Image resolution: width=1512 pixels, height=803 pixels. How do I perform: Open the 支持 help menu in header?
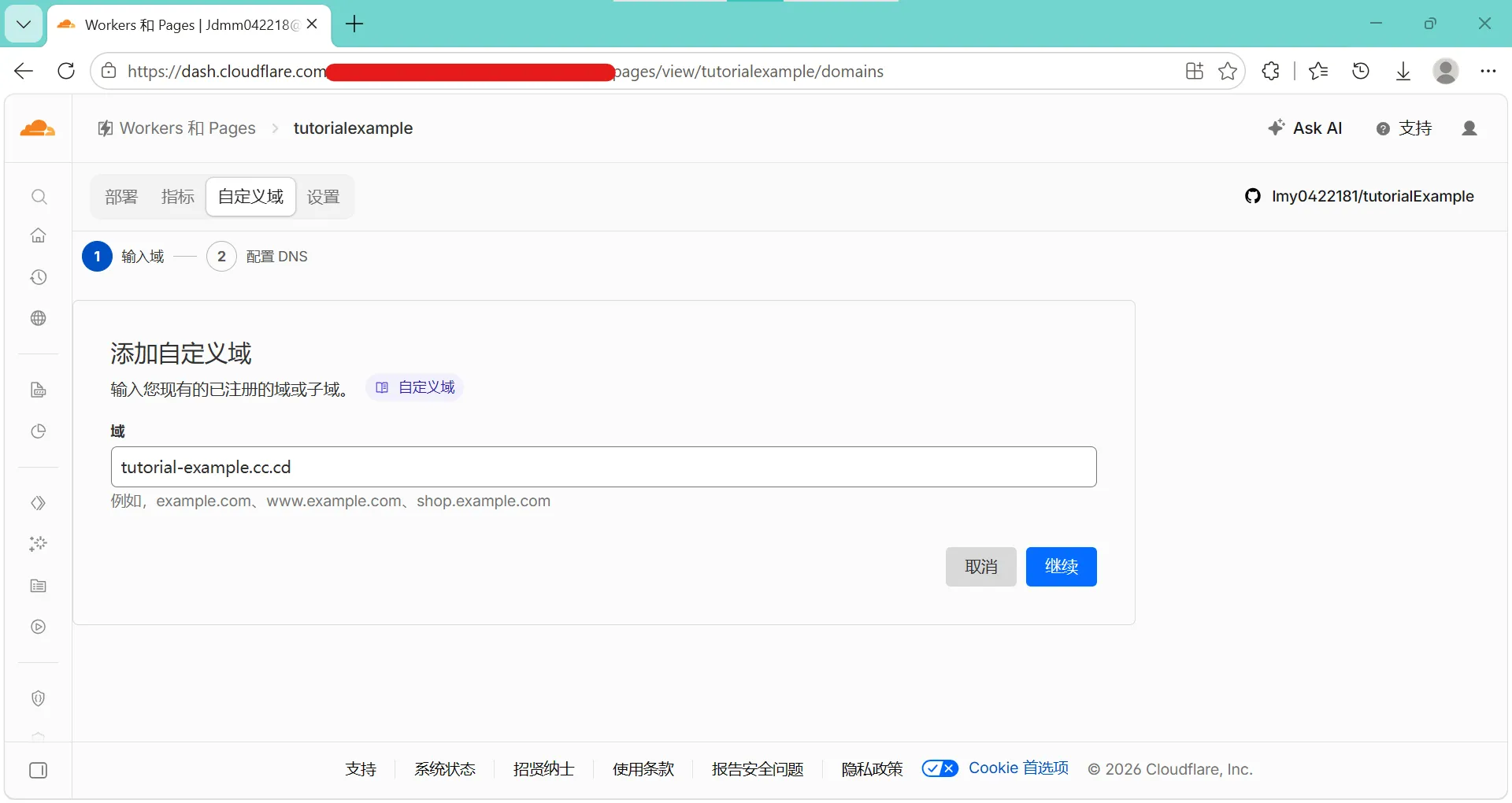[x=1404, y=128]
